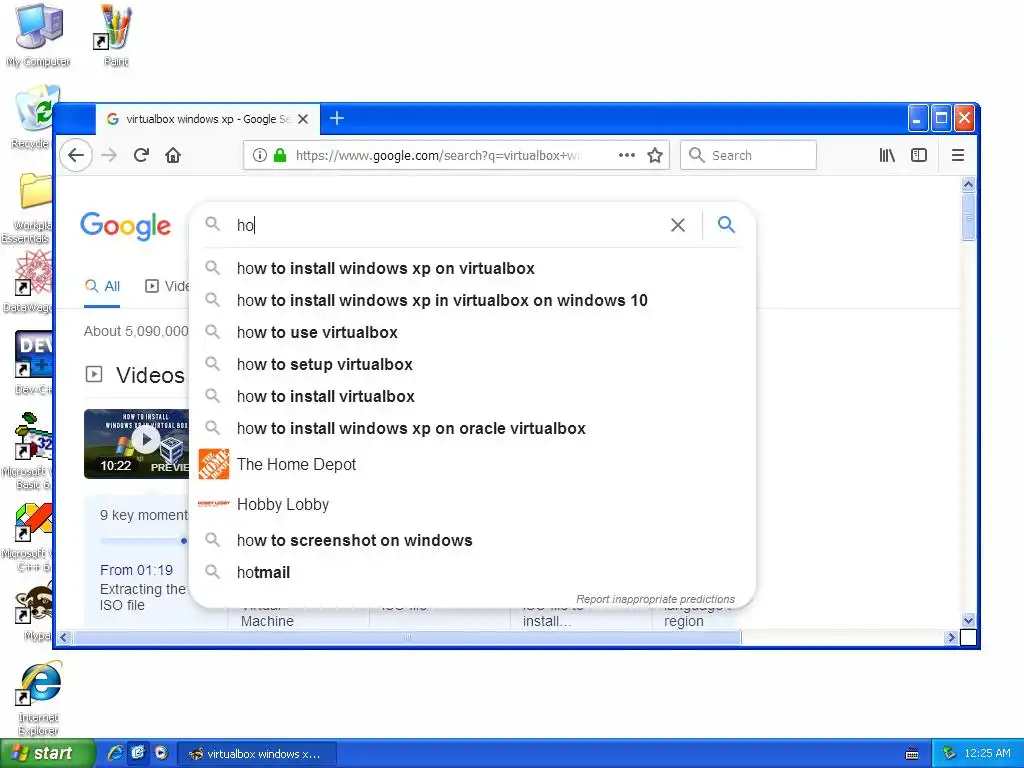Click the system tray icon beside clock
The width and height of the screenshot is (1024, 768).
pyautogui.click(x=950, y=754)
